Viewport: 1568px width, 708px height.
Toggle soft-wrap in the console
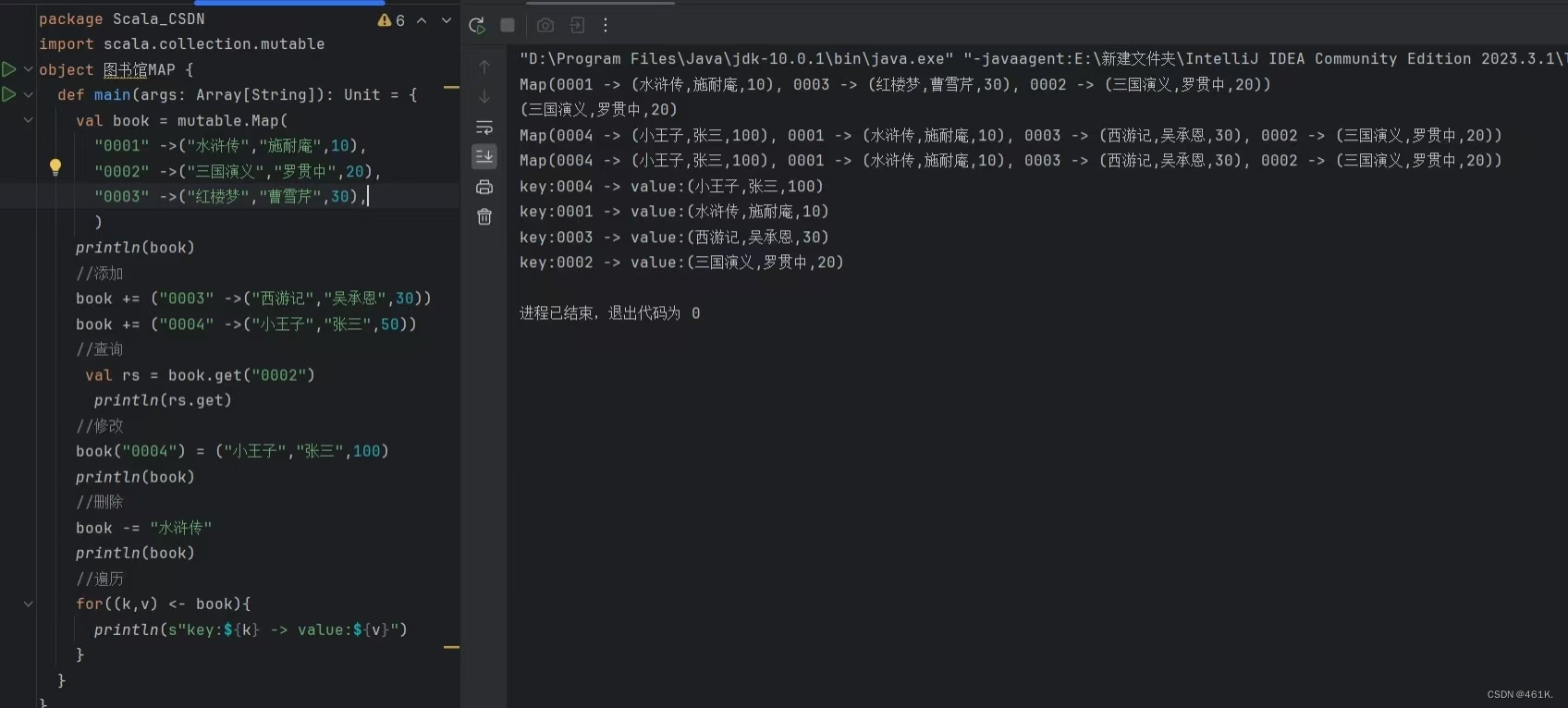coord(484,127)
